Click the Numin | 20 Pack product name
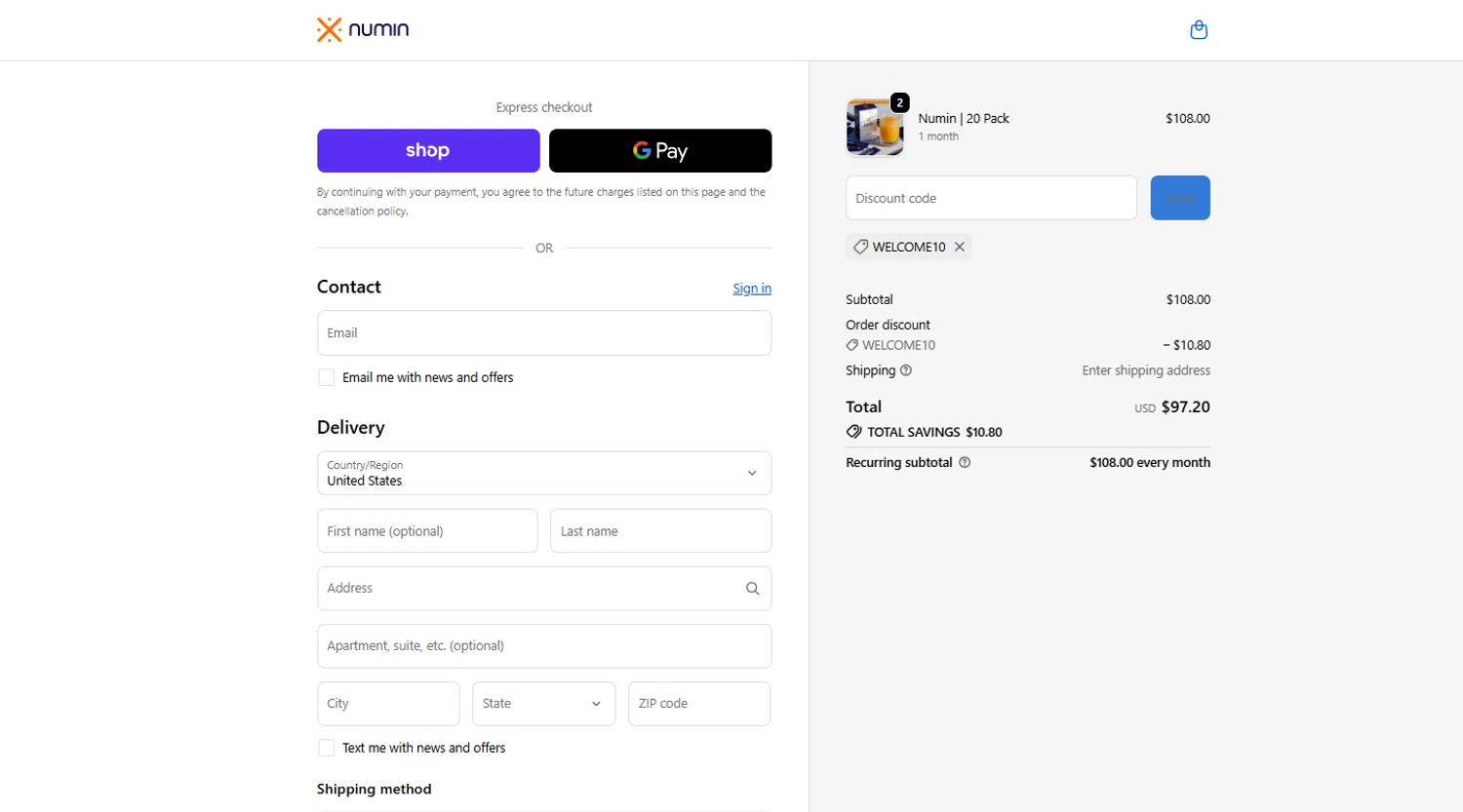Viewport: 1463px width, 812px height. [x=964, y=118]
